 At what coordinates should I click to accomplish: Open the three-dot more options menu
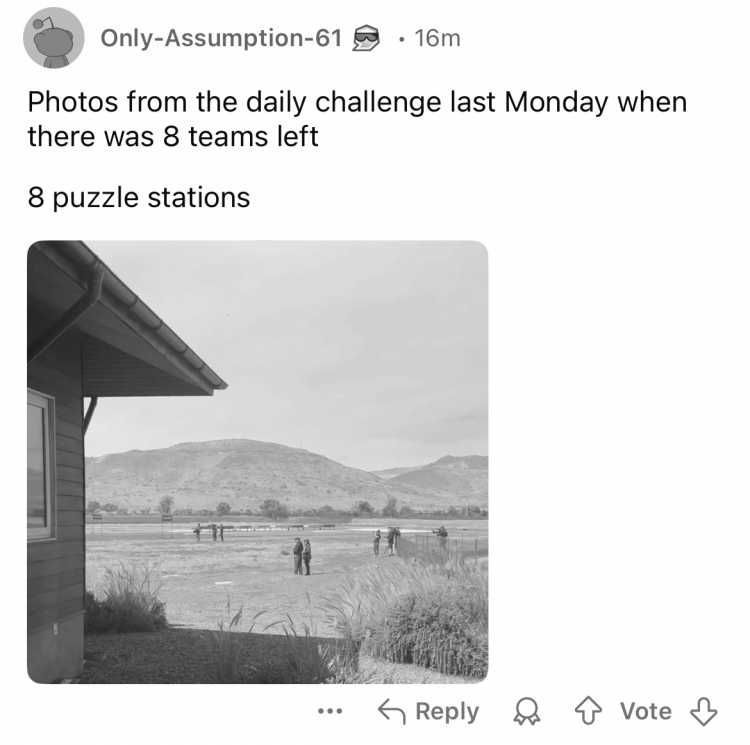(x=330, y=711)
